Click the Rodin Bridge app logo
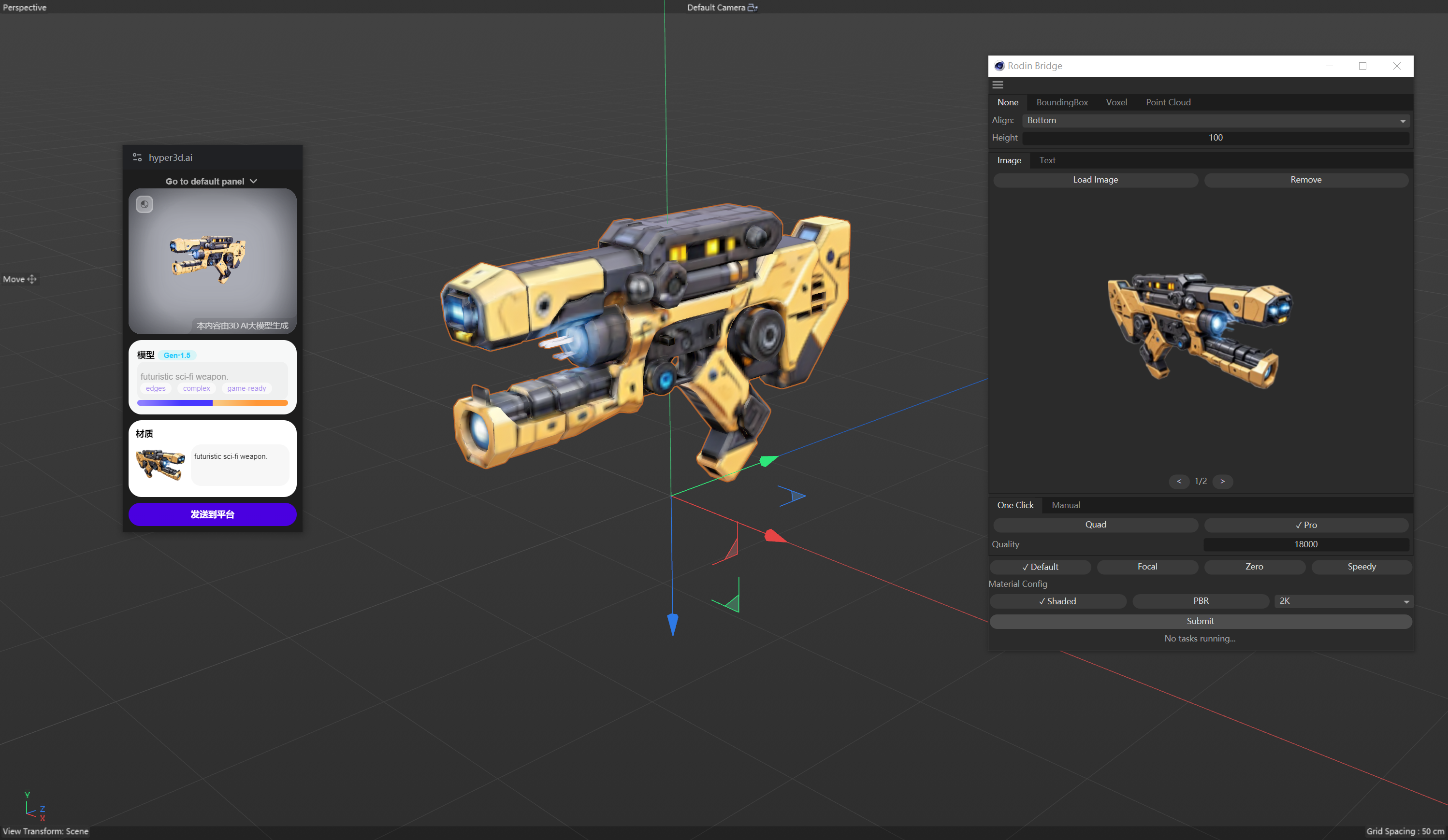Image resolution: width=1448 pixels, height=840 pixels. (x=999, y=66)
